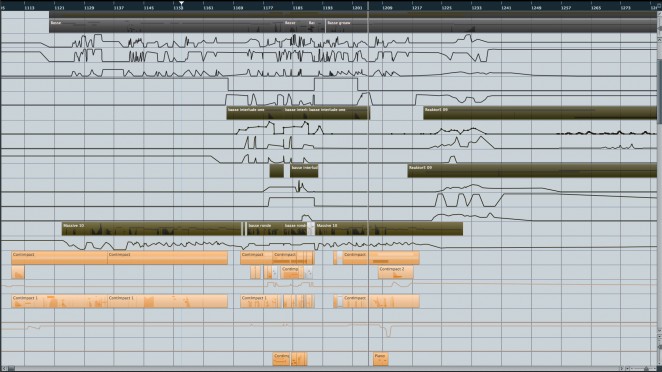Click the horizontal scrollbar right arrow
This screenshot has width=662, height=372.
[622, 369]
